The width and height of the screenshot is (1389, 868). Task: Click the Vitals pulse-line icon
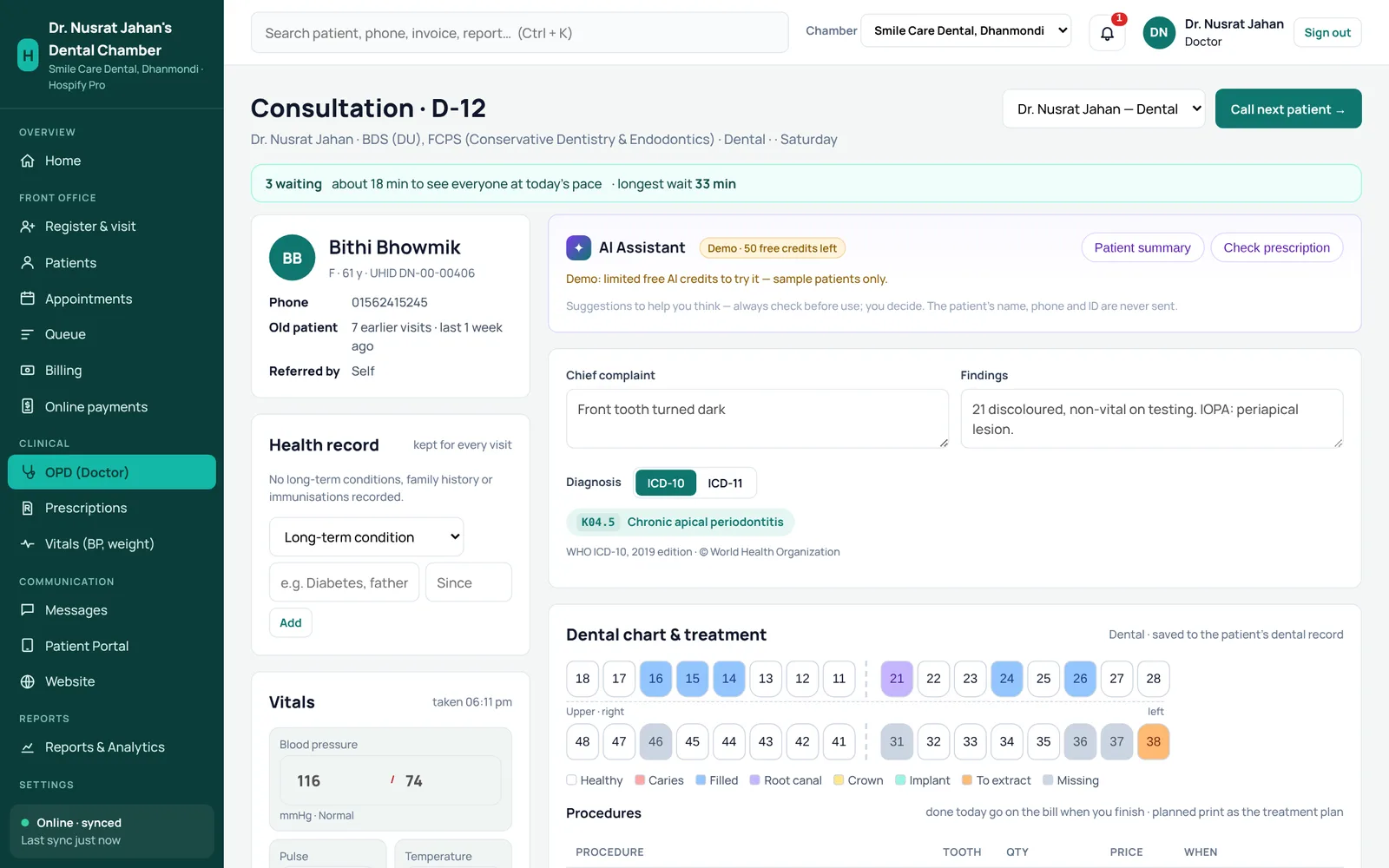[x=28, y=544]
